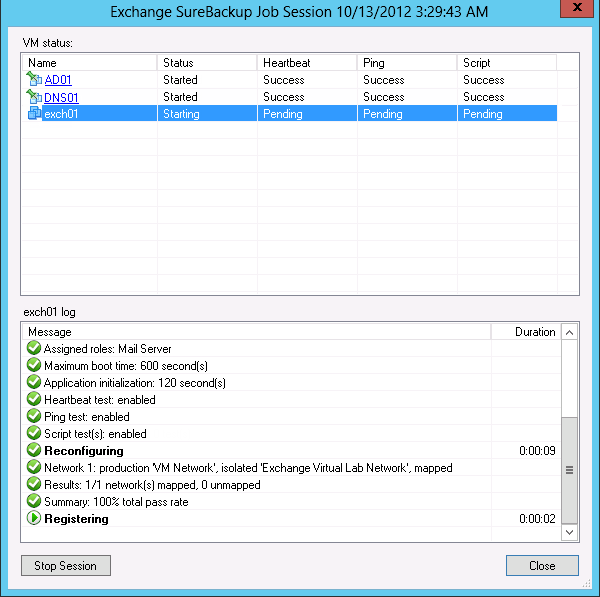The height and width of the screenshot is (597, 600).
Task: Close the dialog with the red X
Action: coord(577,8)
